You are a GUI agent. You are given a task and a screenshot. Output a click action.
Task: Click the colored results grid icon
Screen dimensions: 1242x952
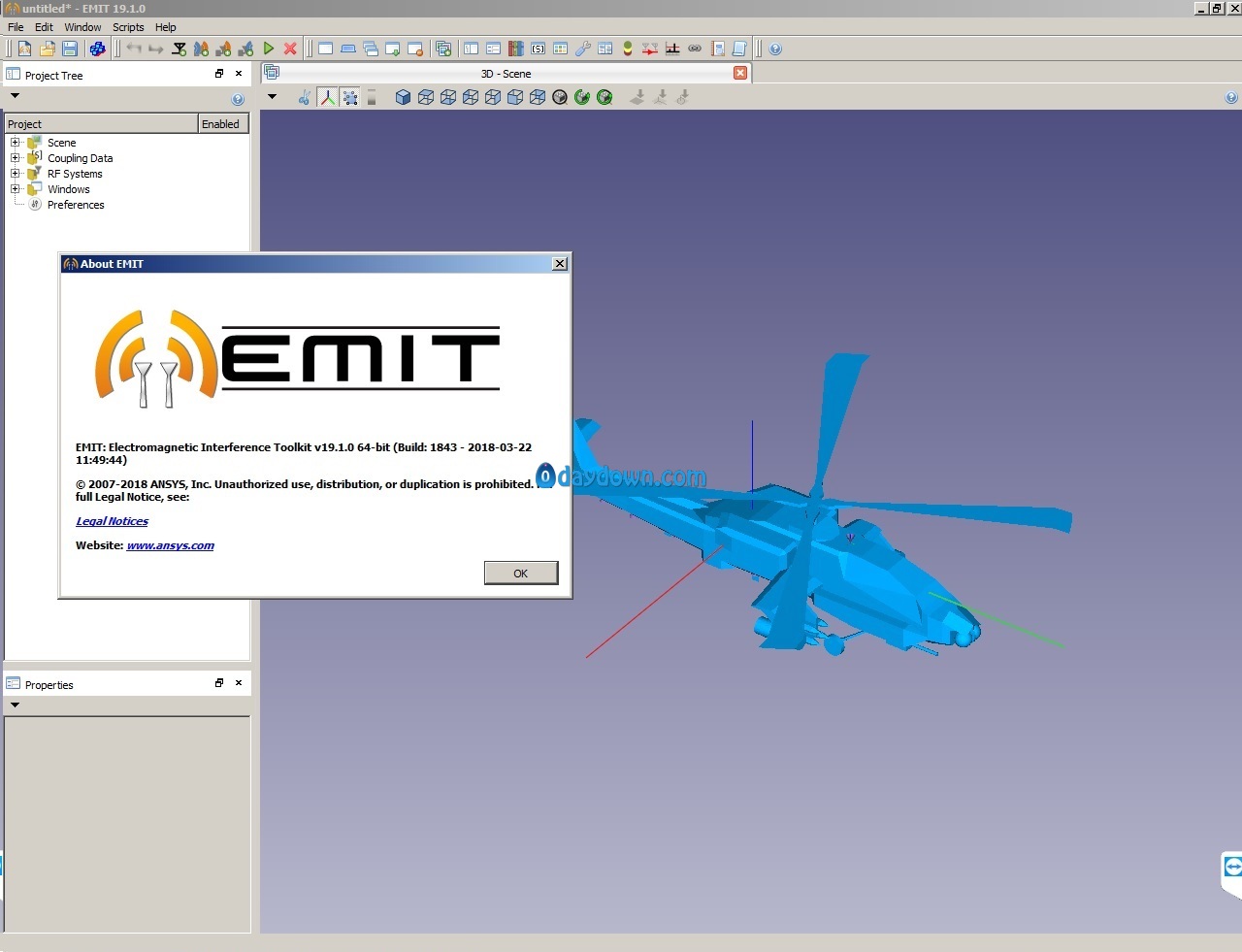(560, 49)
